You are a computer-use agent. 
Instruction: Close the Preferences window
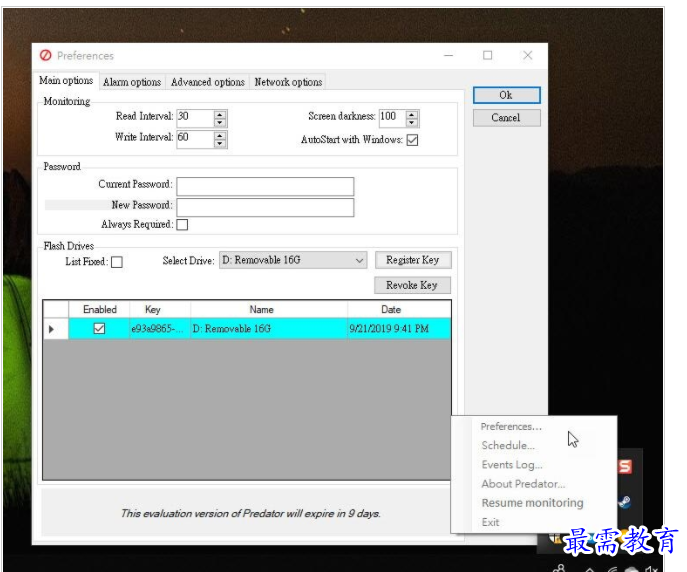coord(528,55)
